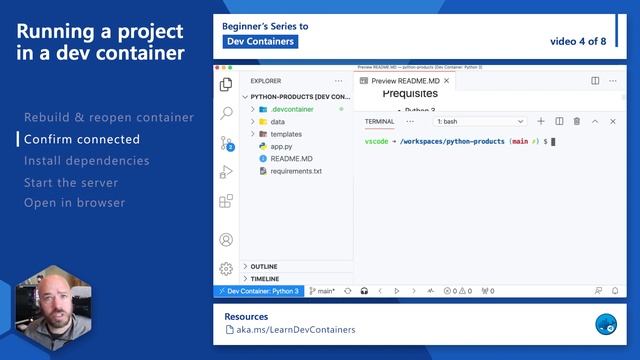The height and width of the screenshot is (360, 640).
Task: Split the terminal pane
Action: tap(559, 121)
